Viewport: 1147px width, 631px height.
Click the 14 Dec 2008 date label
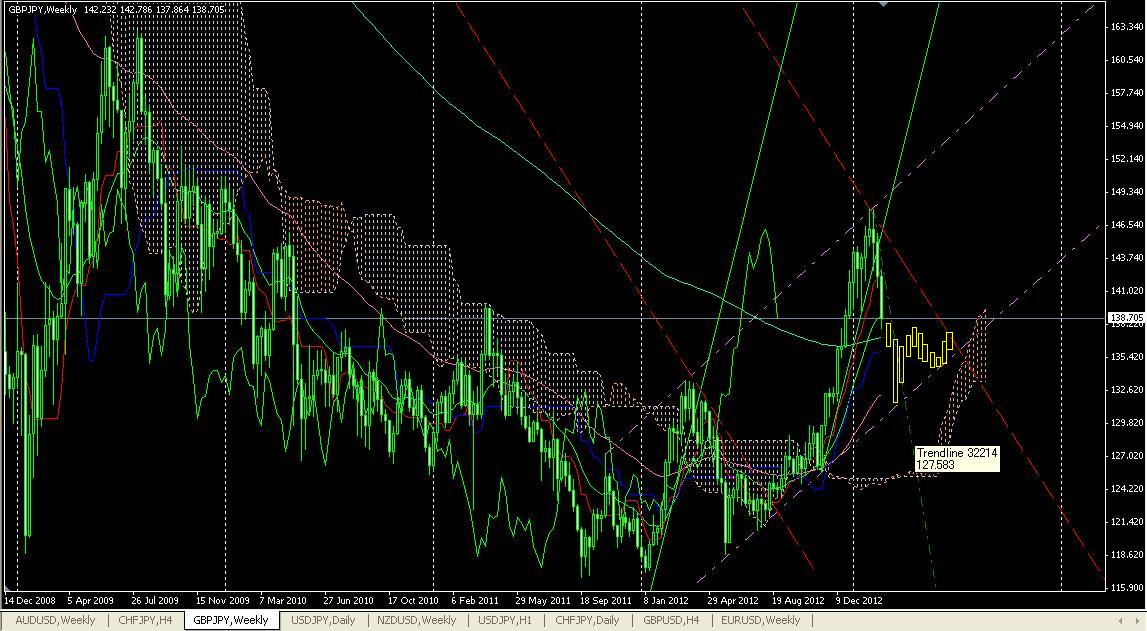point(30,600)
